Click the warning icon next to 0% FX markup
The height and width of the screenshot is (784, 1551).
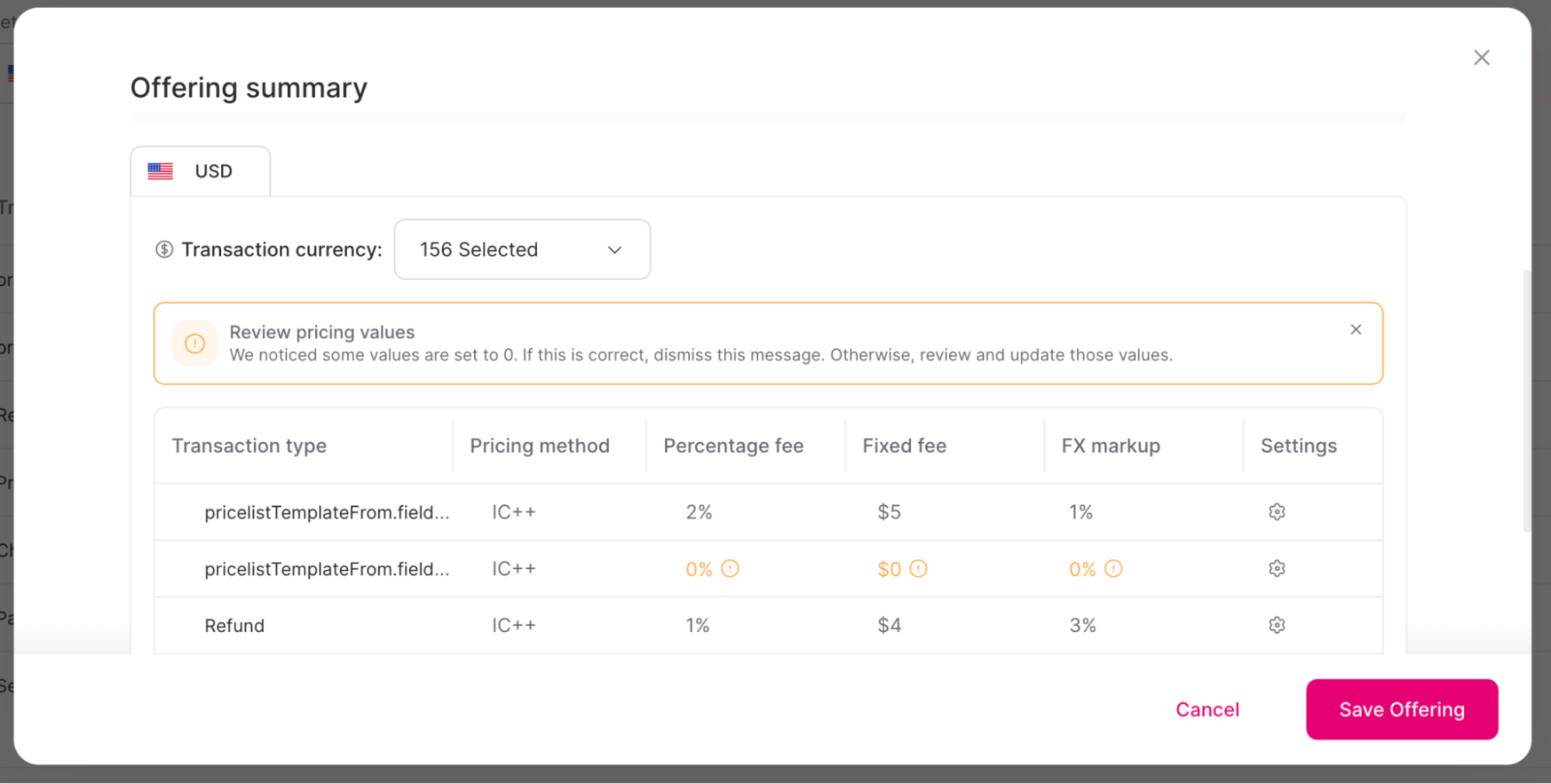pyautogui.click(x=1113, y=568)
